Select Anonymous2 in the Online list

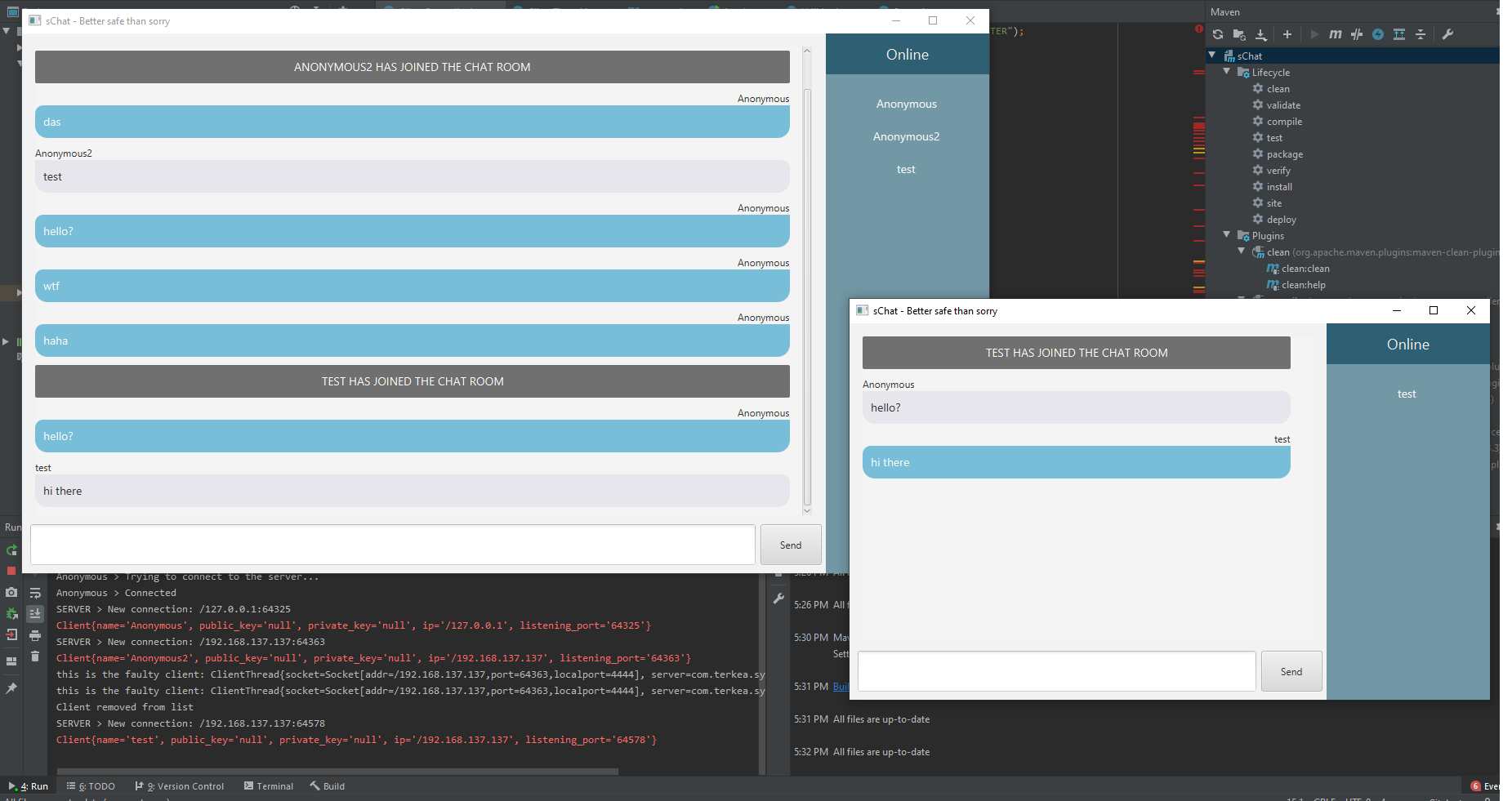pyautogui.click(x=907, y=136)
